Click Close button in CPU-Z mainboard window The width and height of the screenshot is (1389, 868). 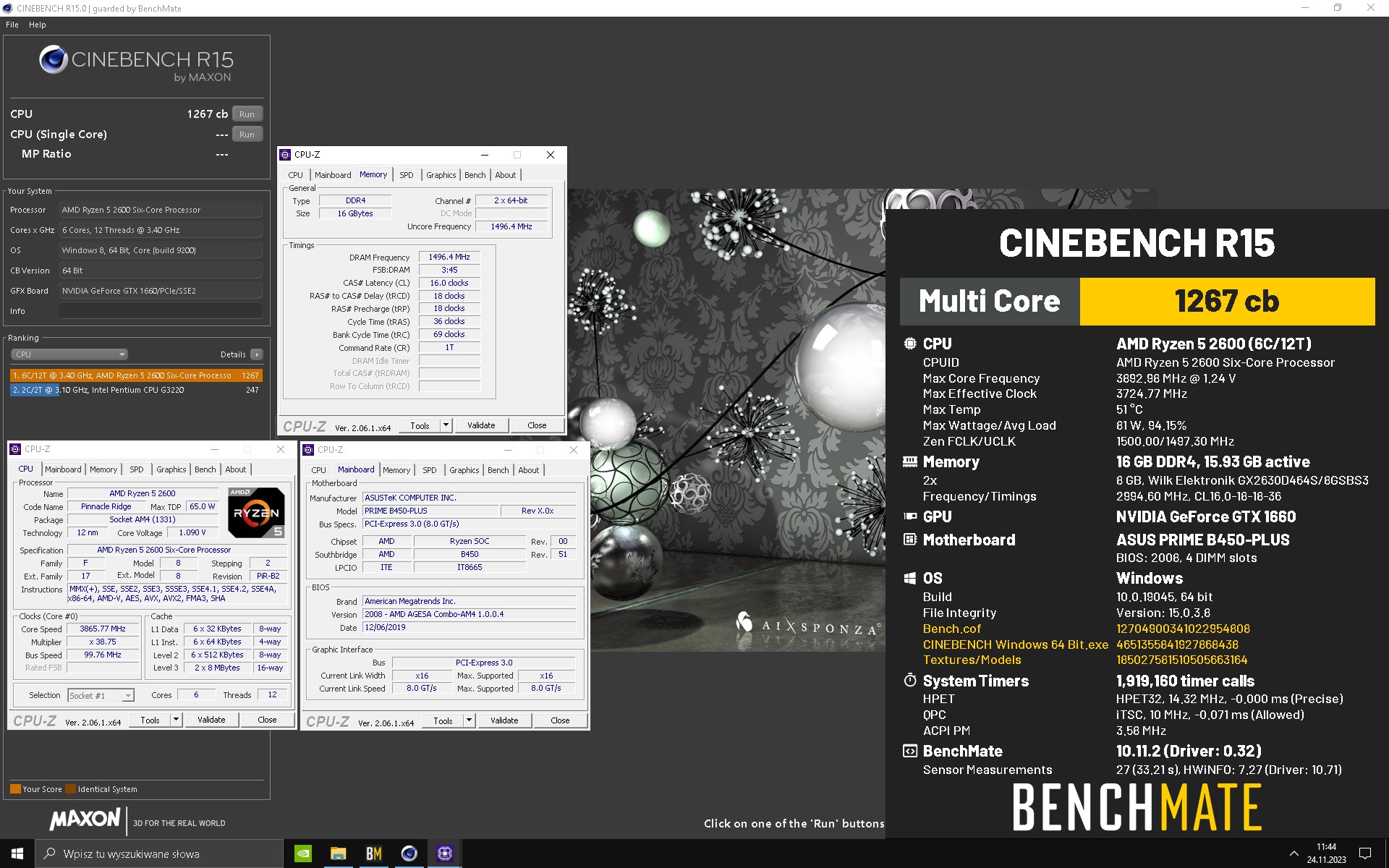click(x=560, y=720)
